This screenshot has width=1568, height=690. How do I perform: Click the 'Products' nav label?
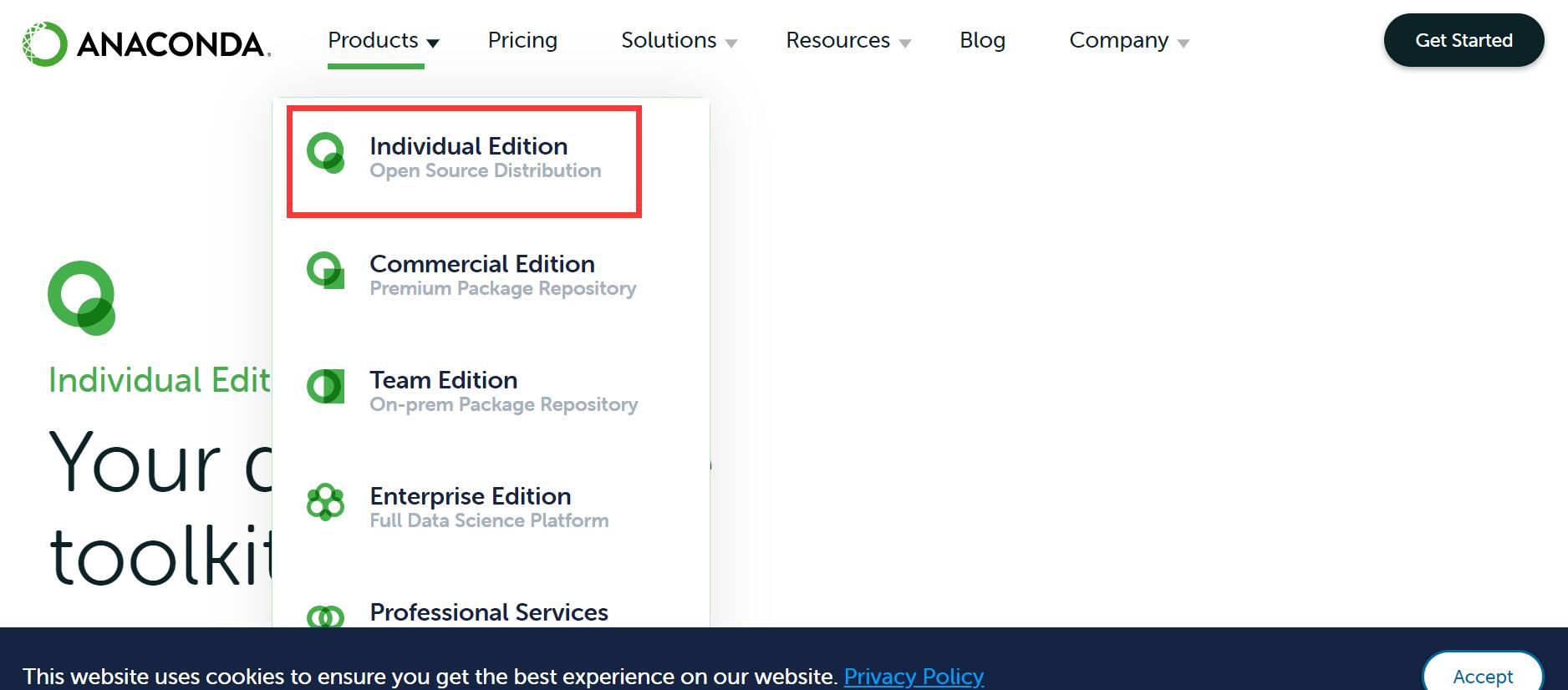[373, 40]
